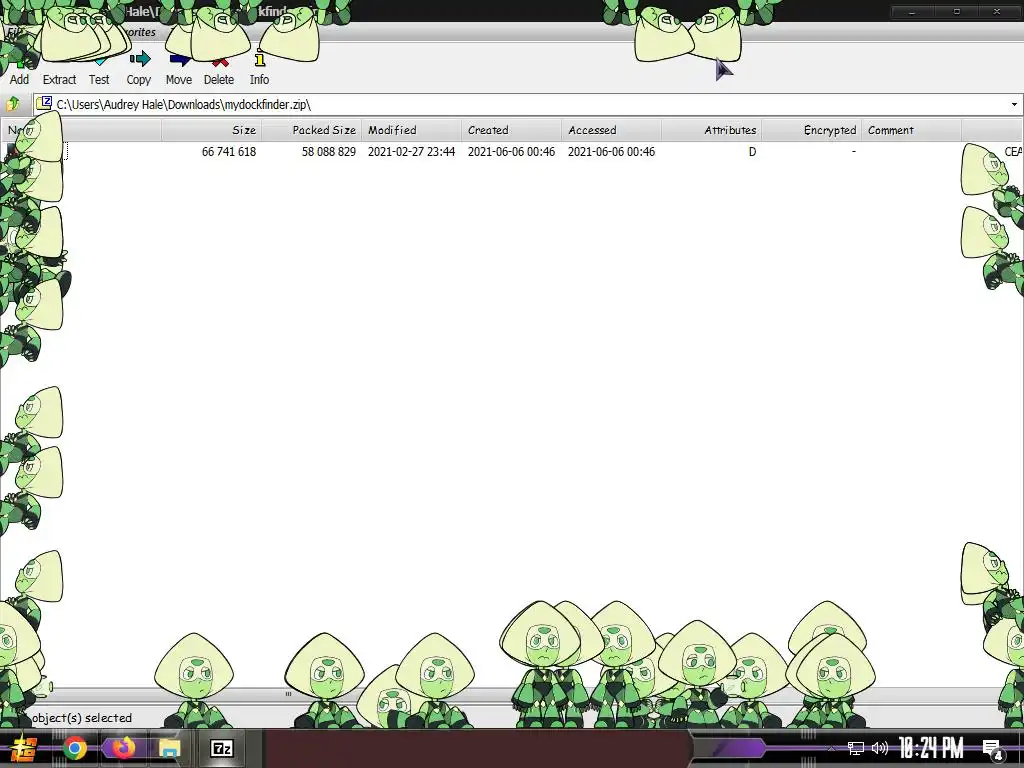This screenshot has width=1024, height=768.
Task: Click the Delete toolbar button
Action: click(219, 71)
